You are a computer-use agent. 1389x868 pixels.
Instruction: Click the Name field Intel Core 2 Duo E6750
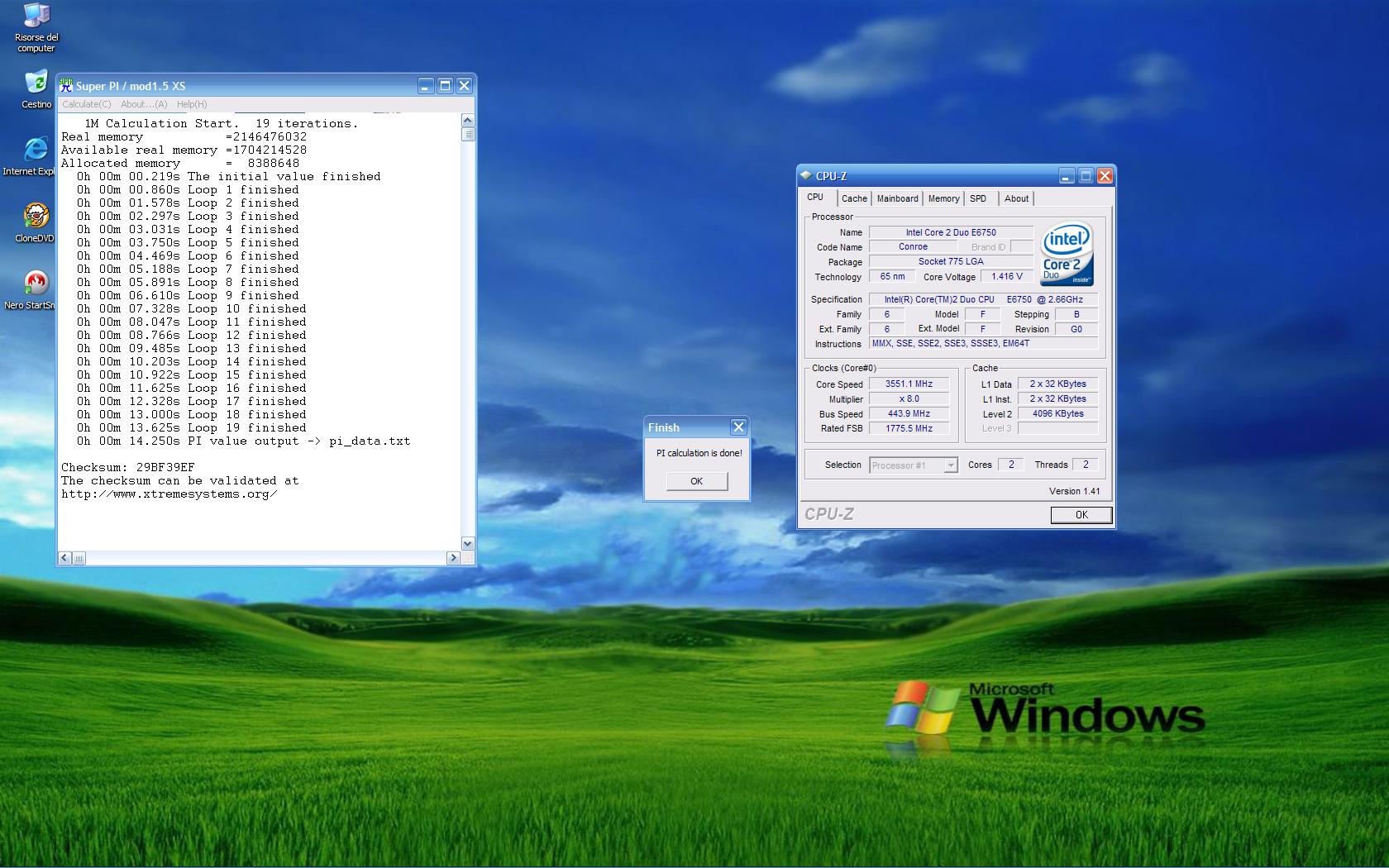point(951,232)
